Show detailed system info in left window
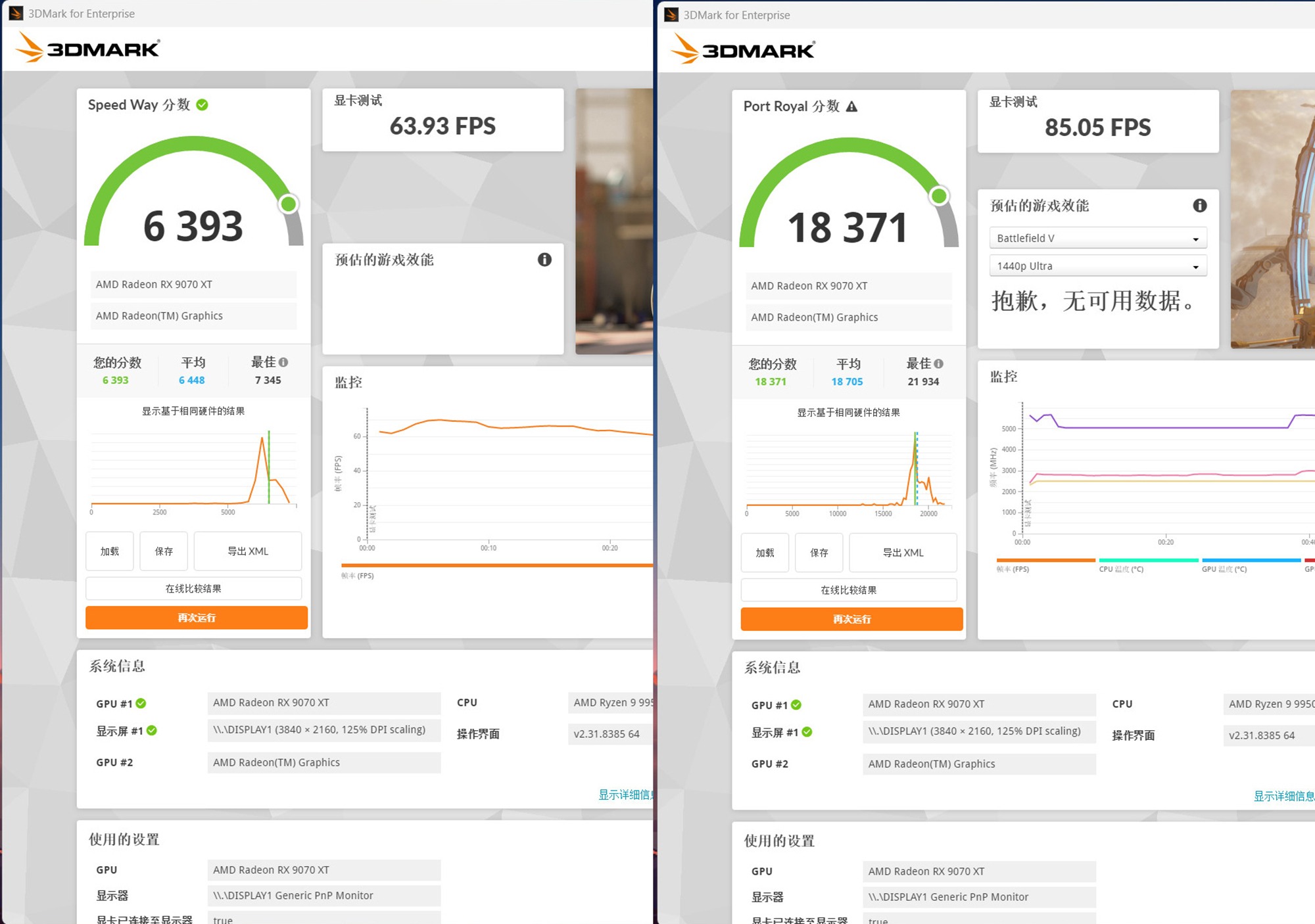Image resolution: width=1315 pixels, height=924 pixels. point(624,795)
